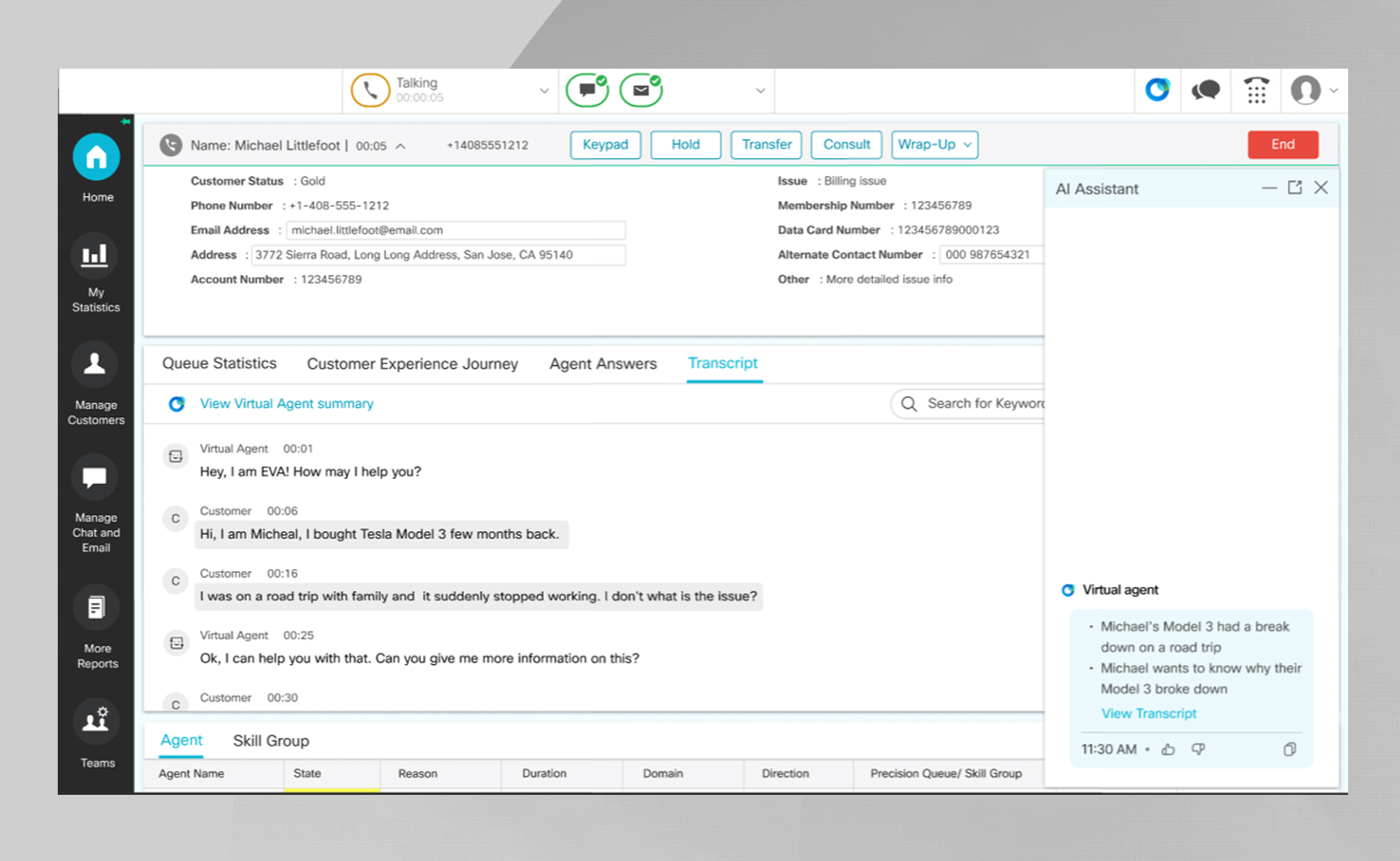Viewport: 1400px width, 861px height.
Task: Click the View Transcript link
Action: click(1149, 714)
